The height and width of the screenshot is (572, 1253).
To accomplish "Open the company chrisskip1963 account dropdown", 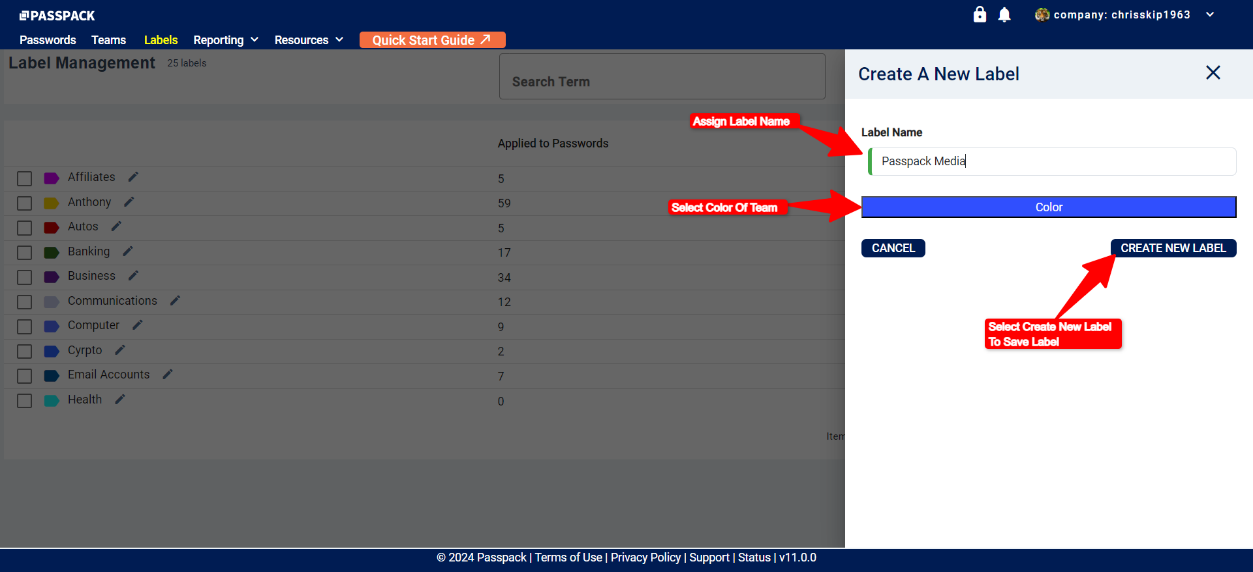I will pos(1125,15).
